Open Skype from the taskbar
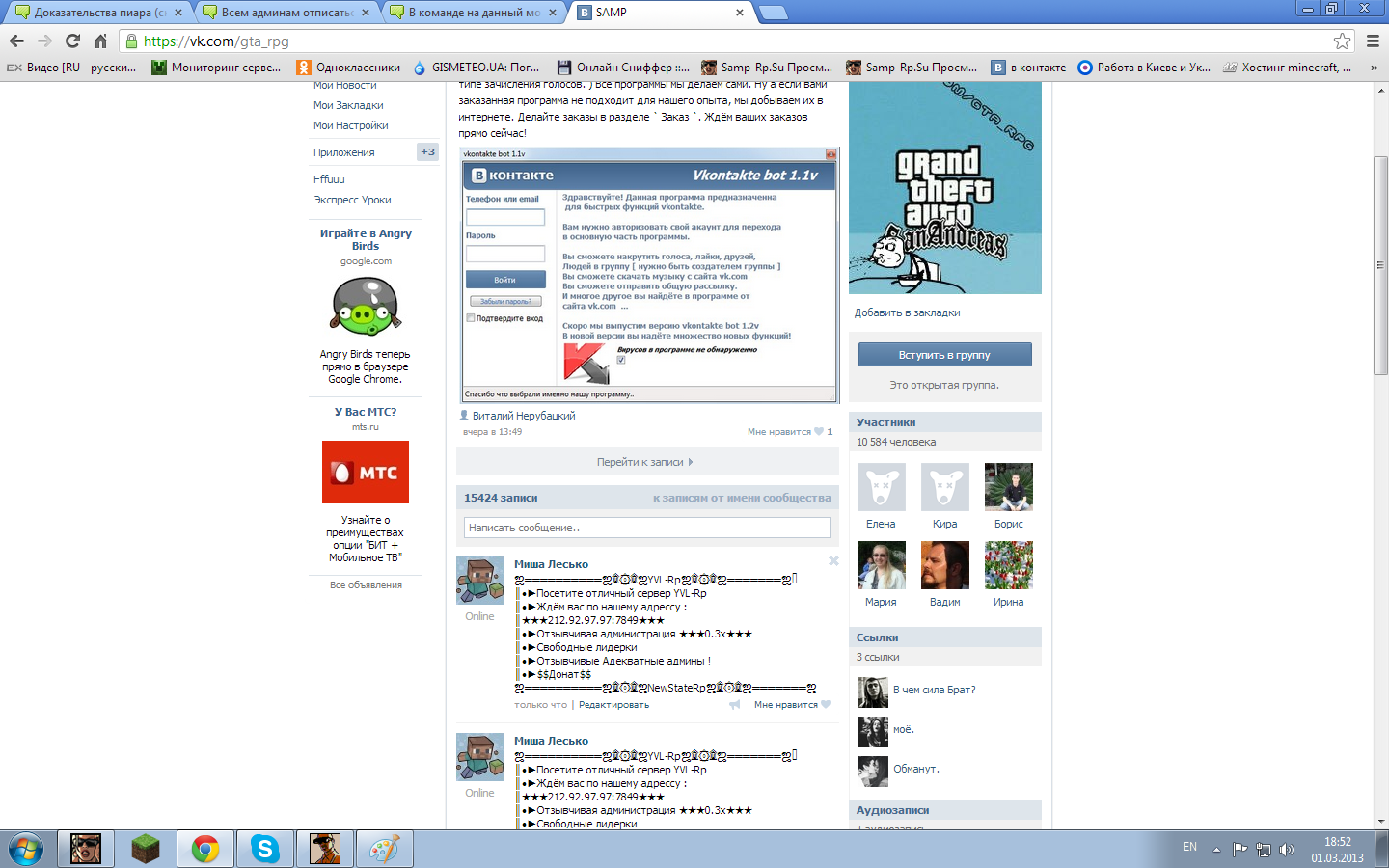 pyautogui.click(x=264, y=849)
